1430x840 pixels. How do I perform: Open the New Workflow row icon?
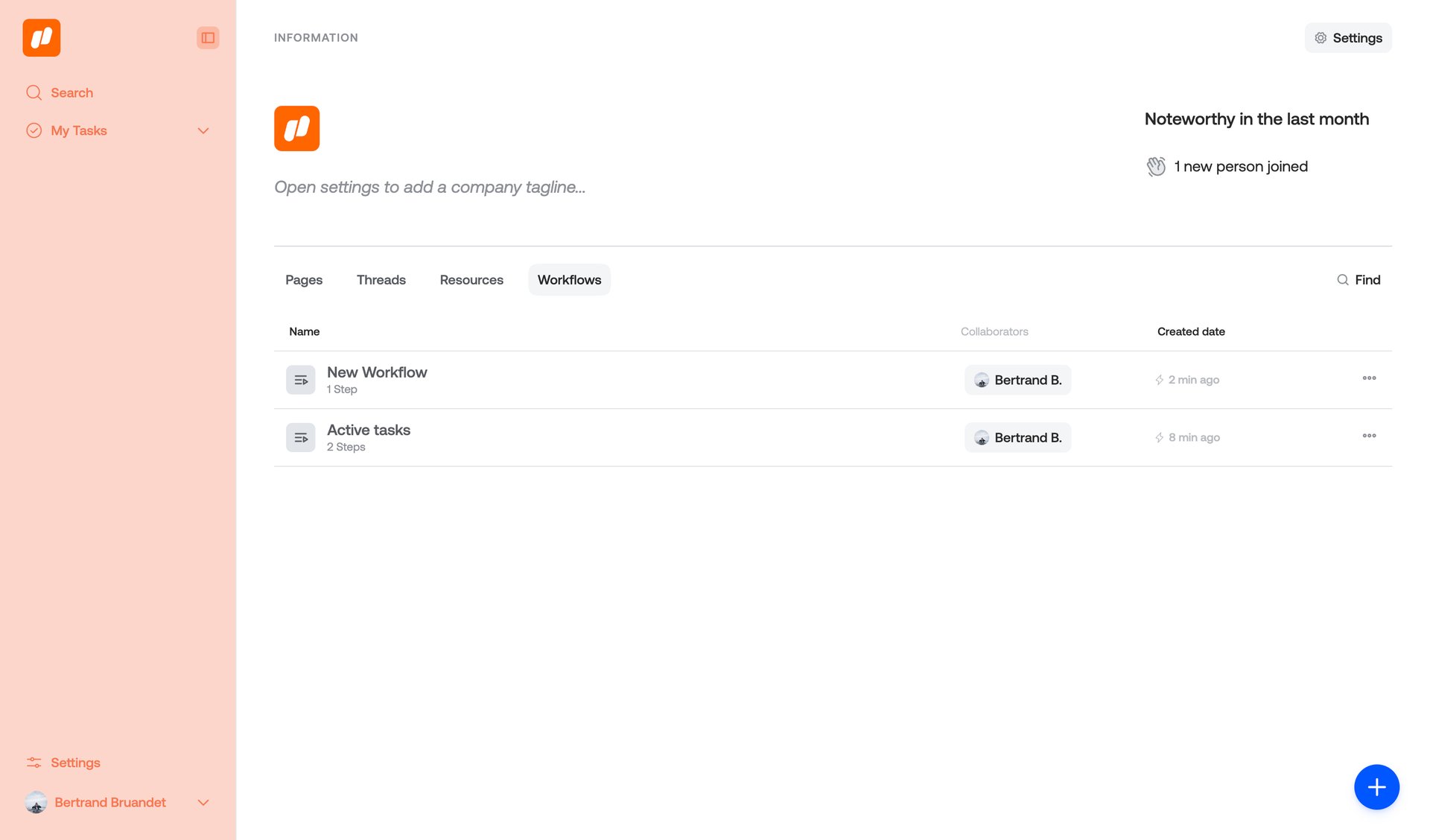point(301,380)
